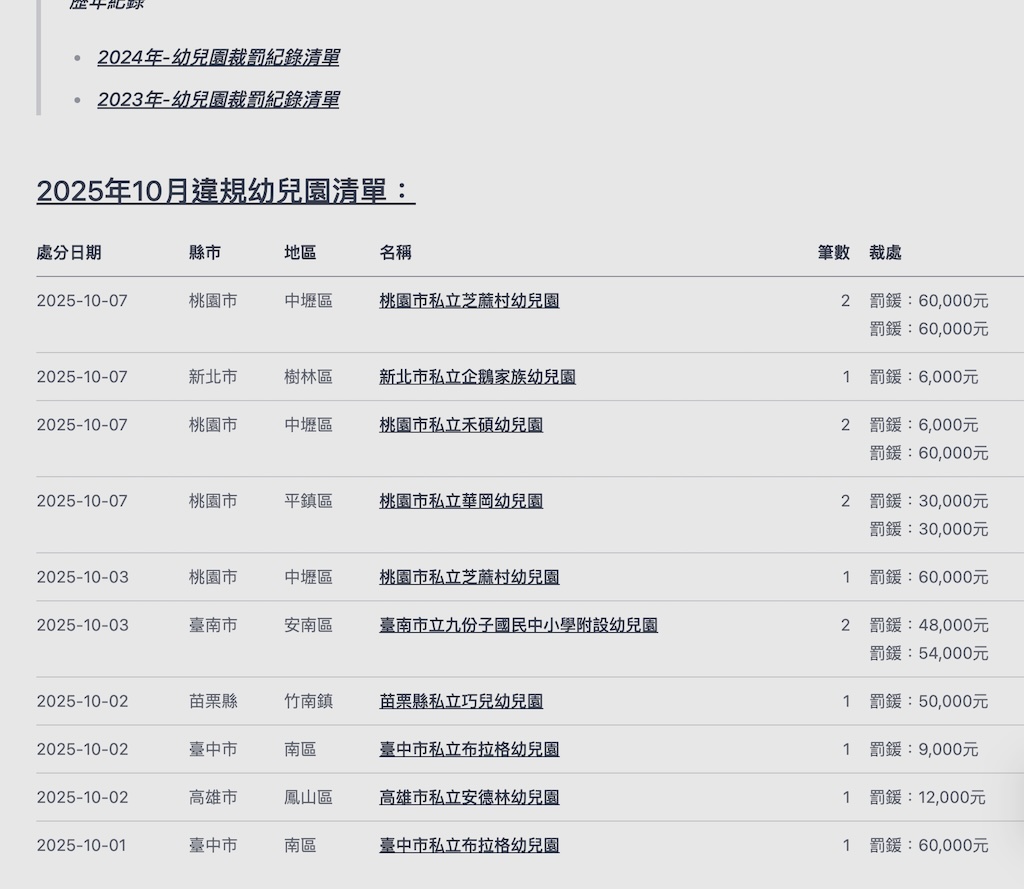Click the 桃園市私立芝蔴村幼兒園 link dated 2025-10-07
Screen dimensions: 1024x889
(468, 300)
